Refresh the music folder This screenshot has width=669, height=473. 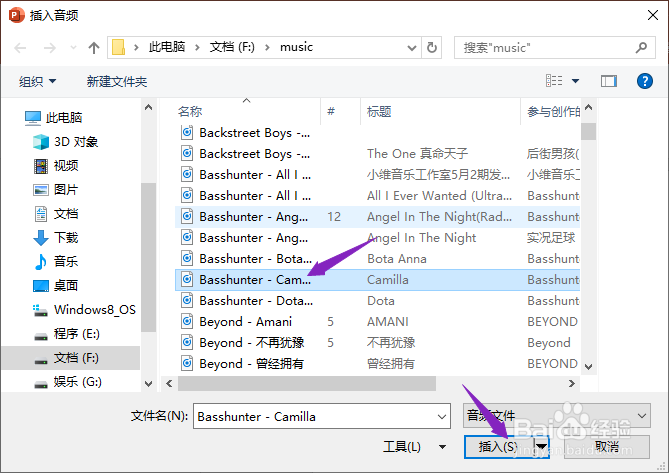click(431, 47)
